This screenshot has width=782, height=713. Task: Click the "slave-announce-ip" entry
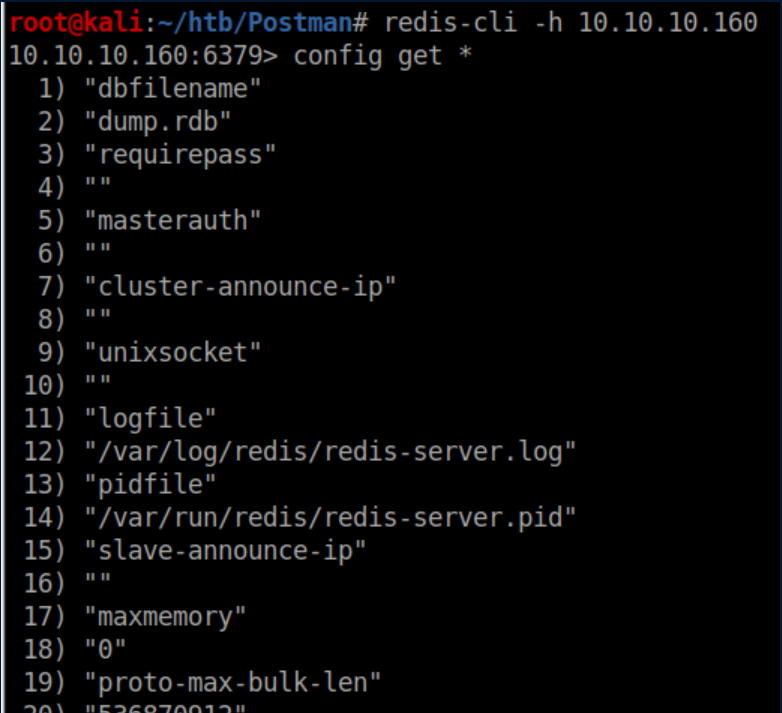click(x=225, y=550)
